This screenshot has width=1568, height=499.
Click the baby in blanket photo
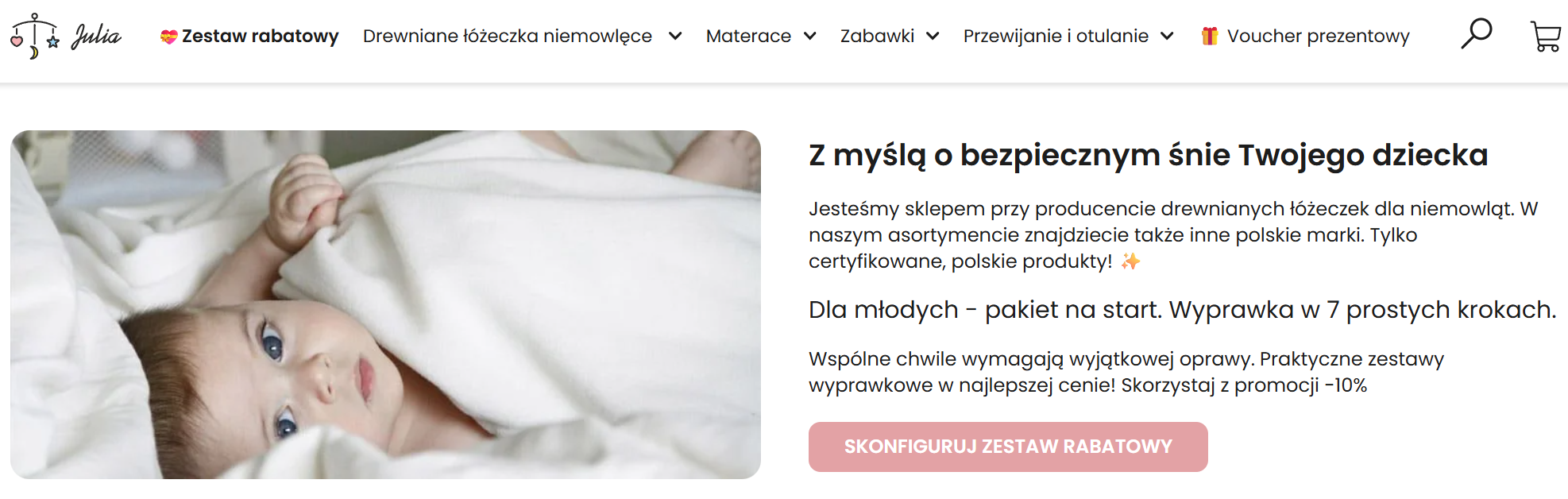coord(385,304)
